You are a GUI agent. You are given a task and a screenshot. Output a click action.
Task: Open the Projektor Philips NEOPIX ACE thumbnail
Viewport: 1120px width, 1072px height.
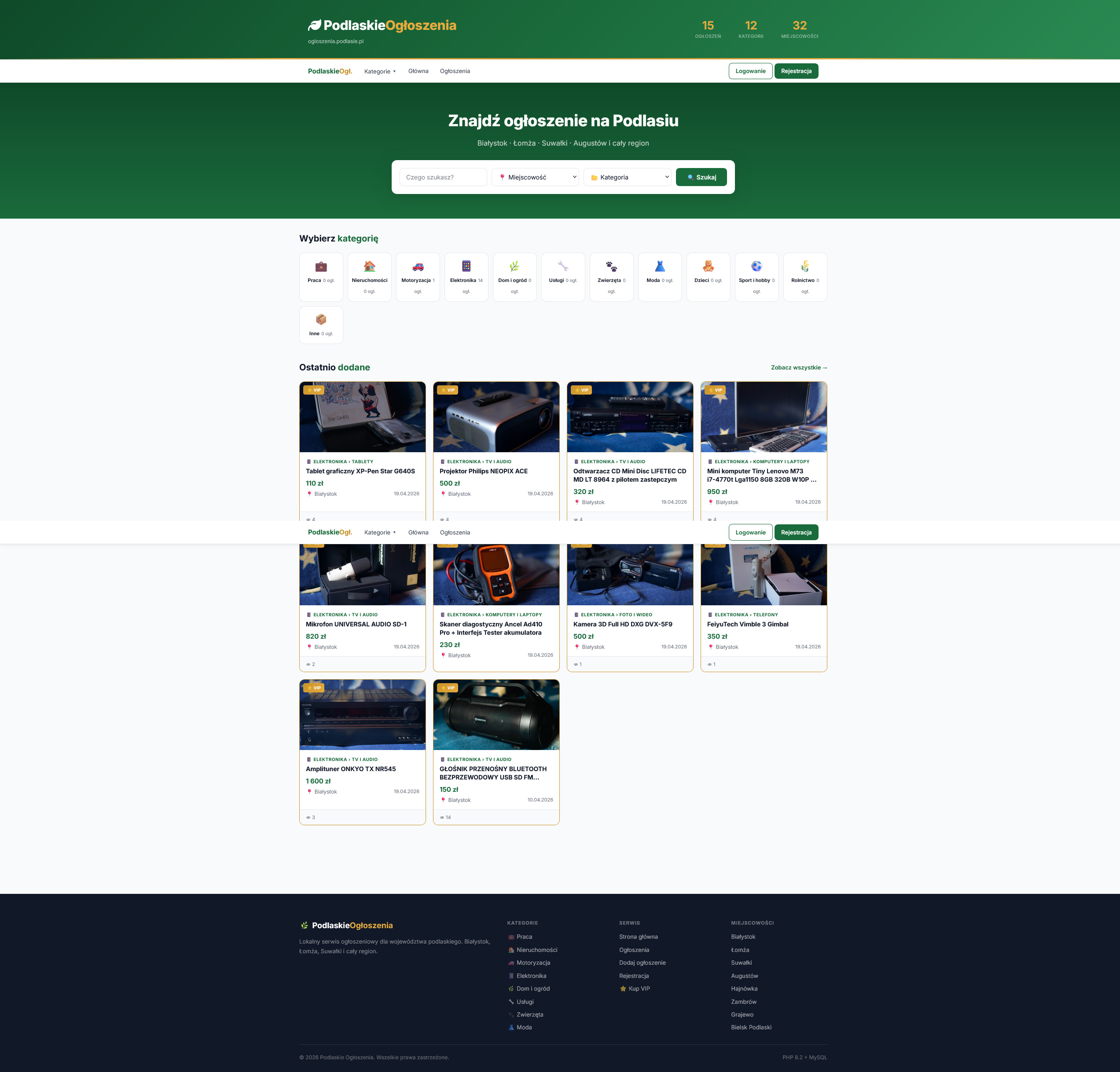point(496,417)
